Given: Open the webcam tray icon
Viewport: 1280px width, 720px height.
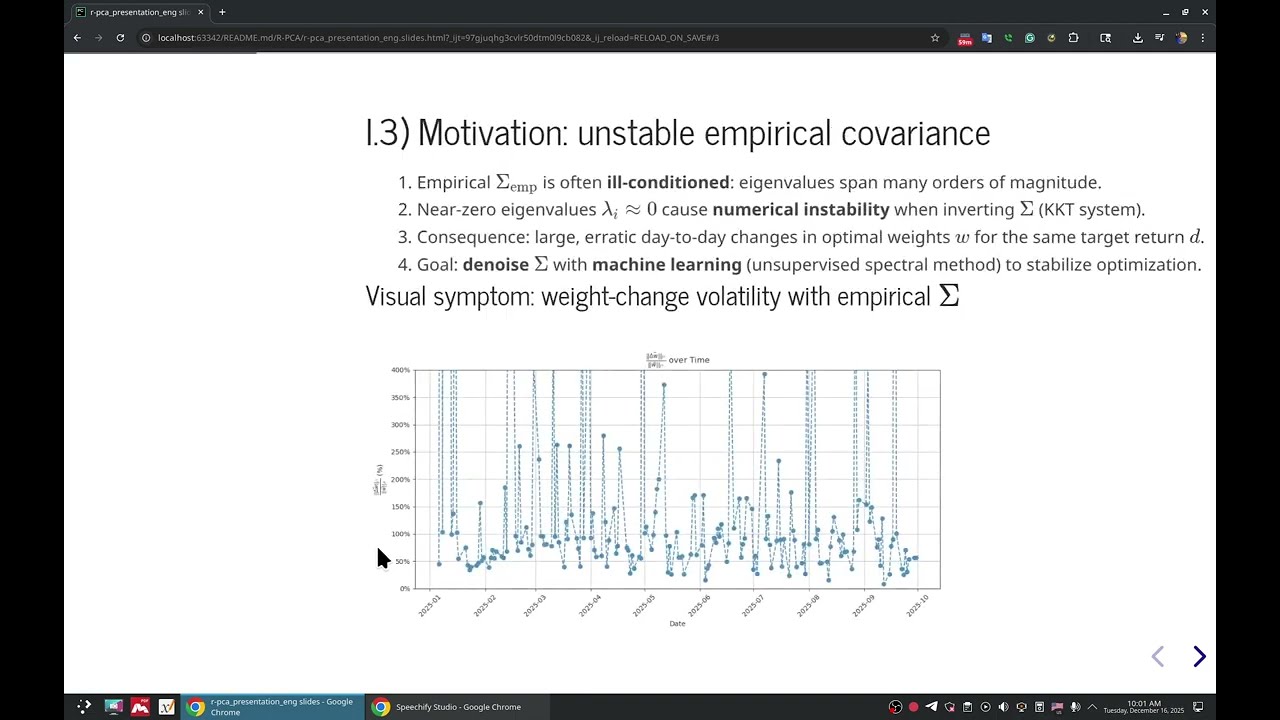Looking at the screenshot, I should 1021,707.
